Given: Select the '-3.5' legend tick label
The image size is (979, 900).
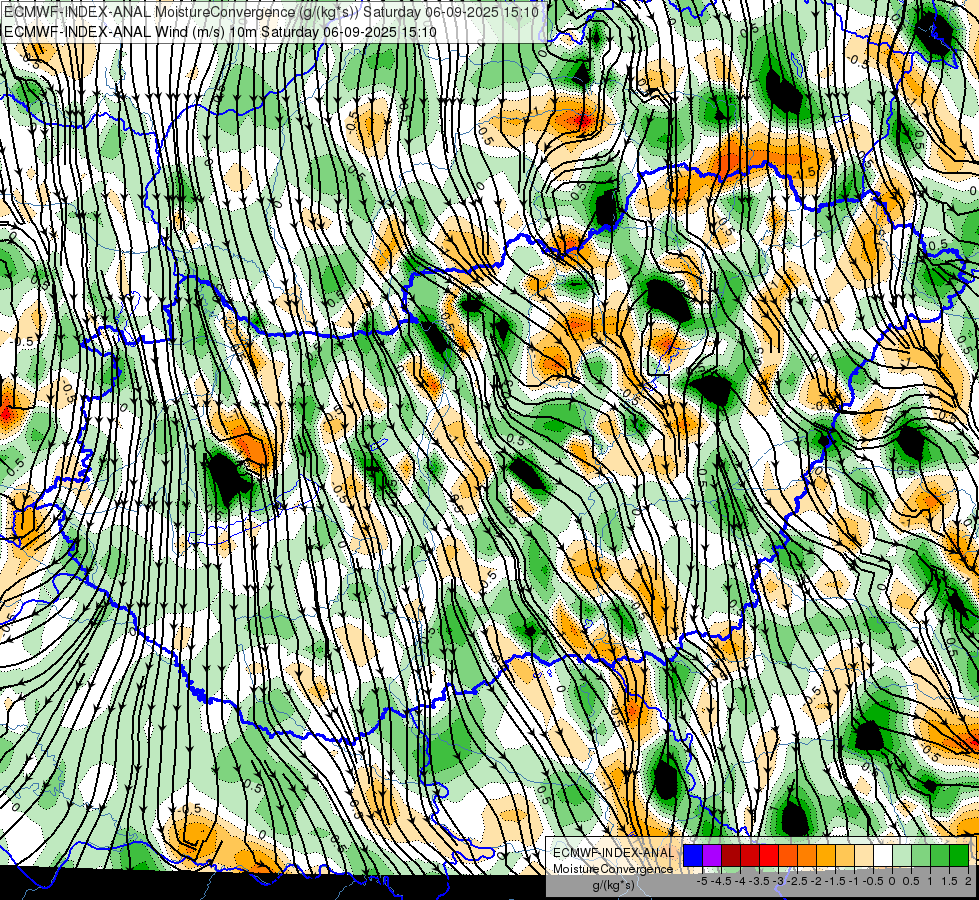Looking at the screenshot, I should (759, 881).
